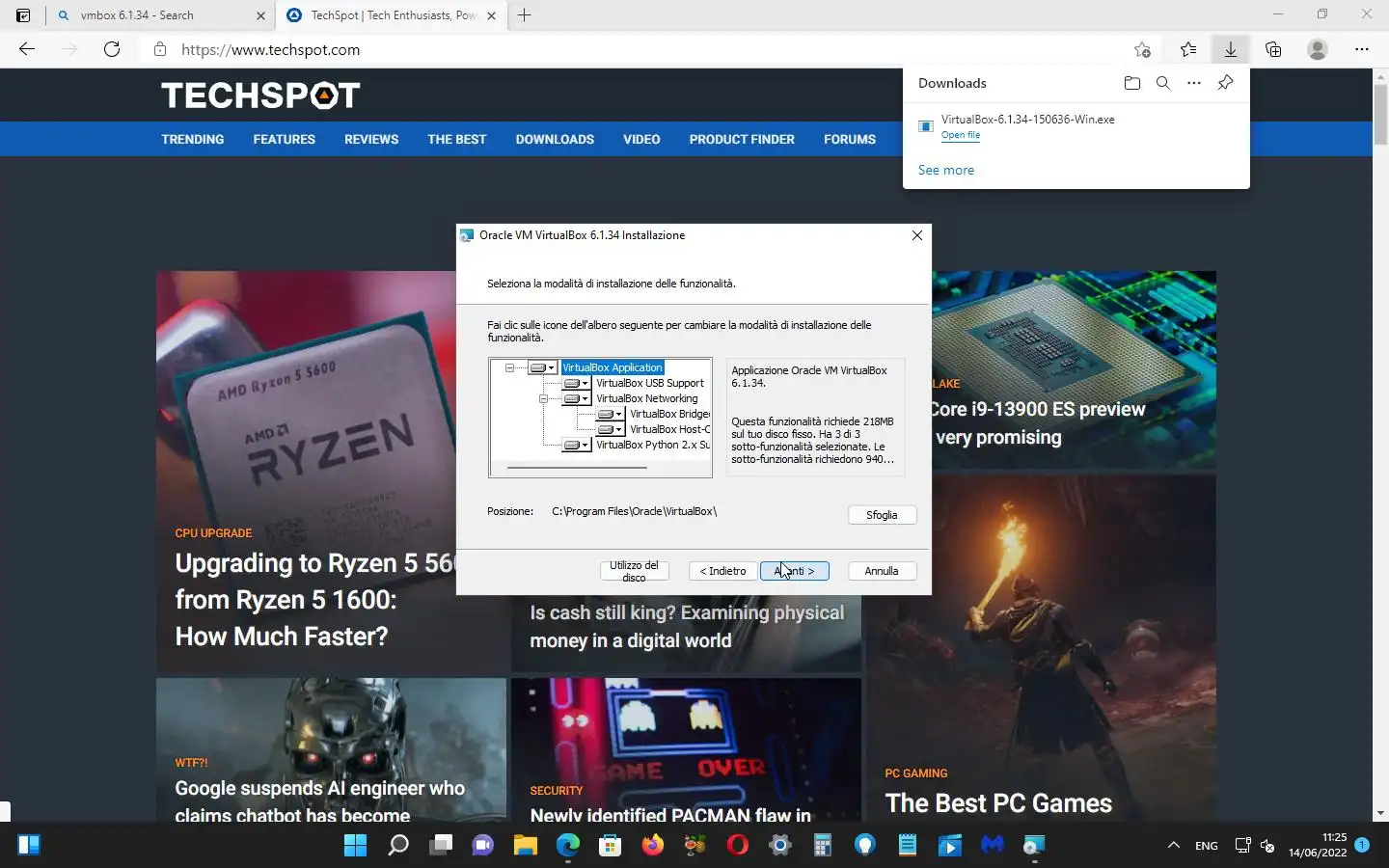Open browser Settings and more menu

pos(1362,49)
